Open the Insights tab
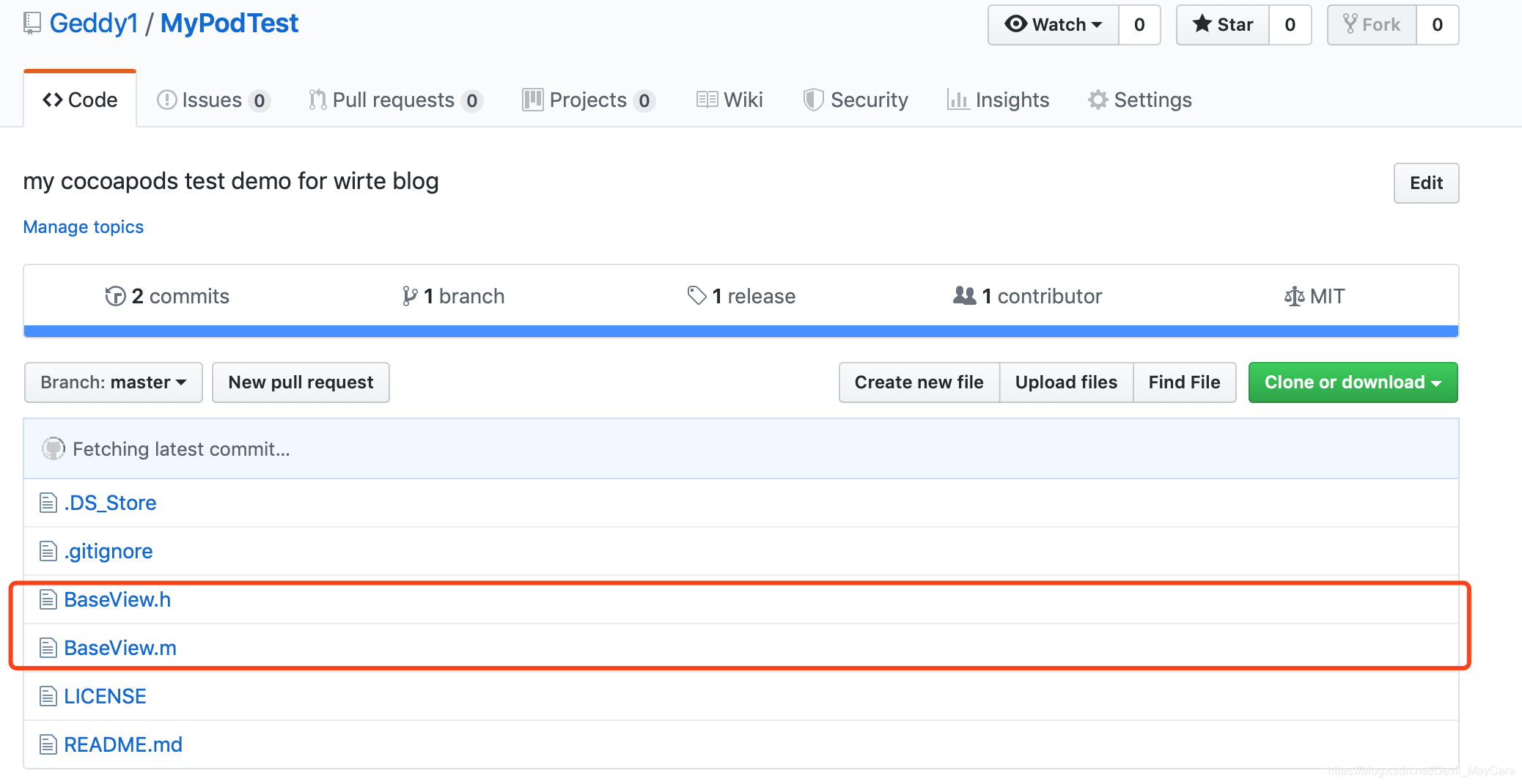The width and height of the screenshot is (1522, 784). pos(998,100)
